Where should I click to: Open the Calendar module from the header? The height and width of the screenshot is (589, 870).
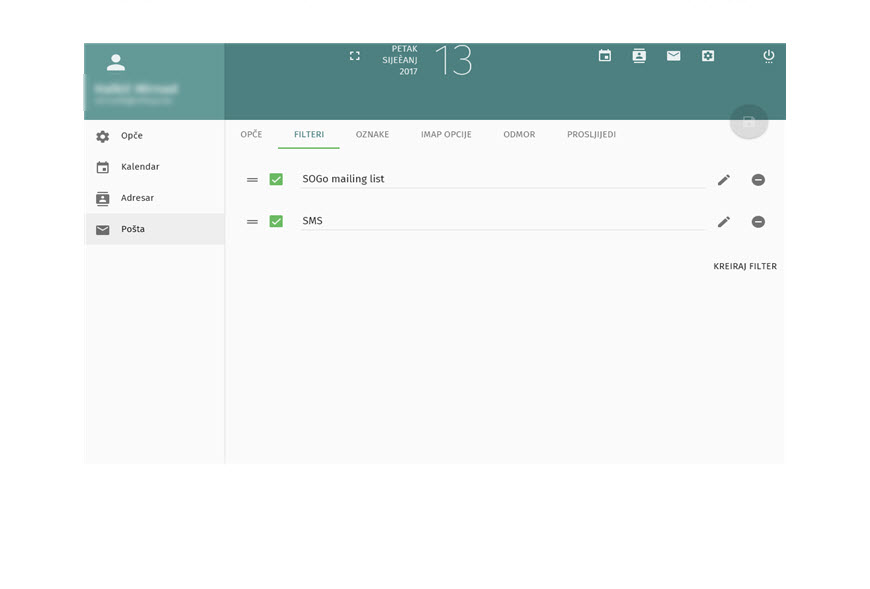605,55
